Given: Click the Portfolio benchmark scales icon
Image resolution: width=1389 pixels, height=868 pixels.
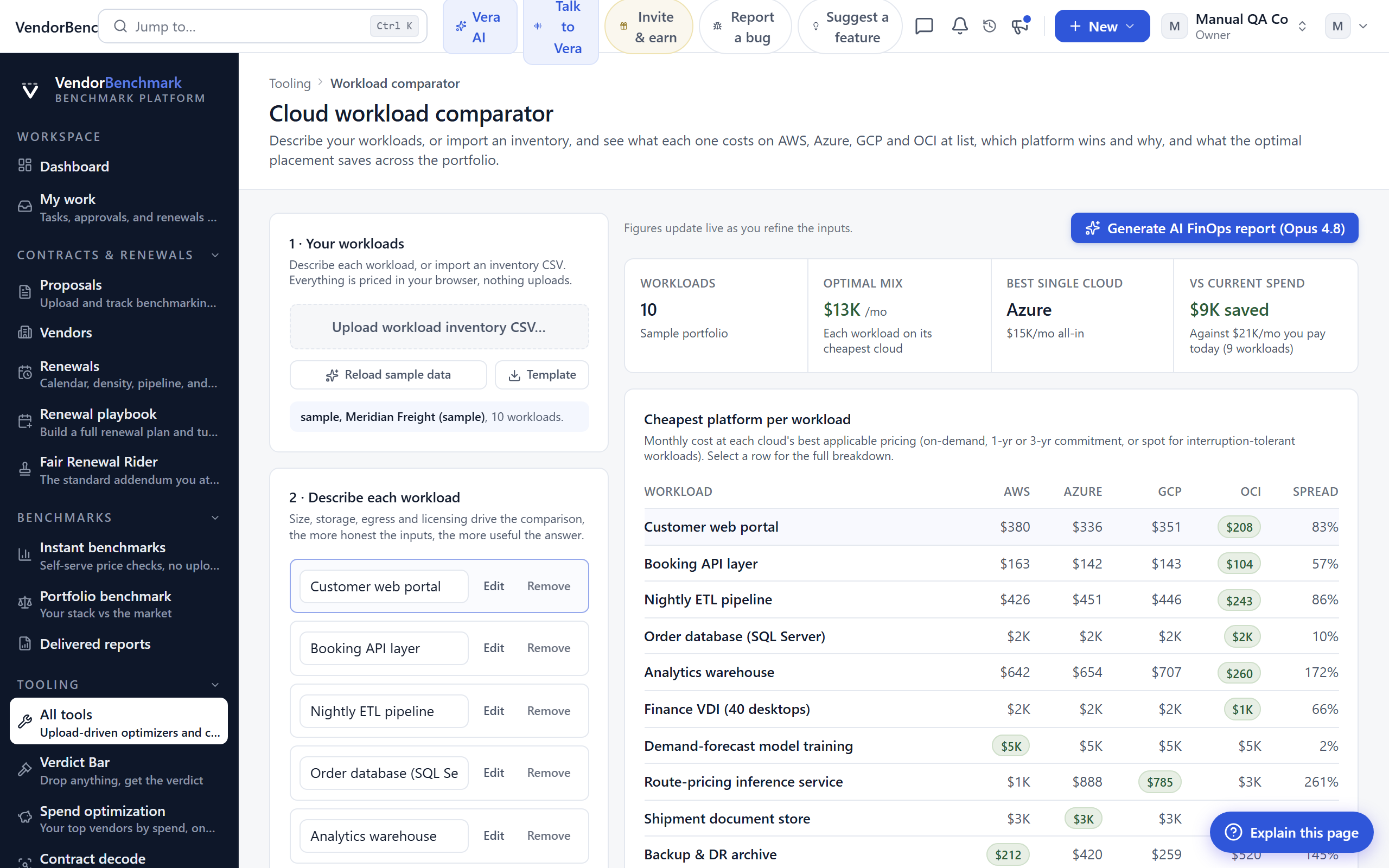Looking at the screenshot, I should [24, 603].
